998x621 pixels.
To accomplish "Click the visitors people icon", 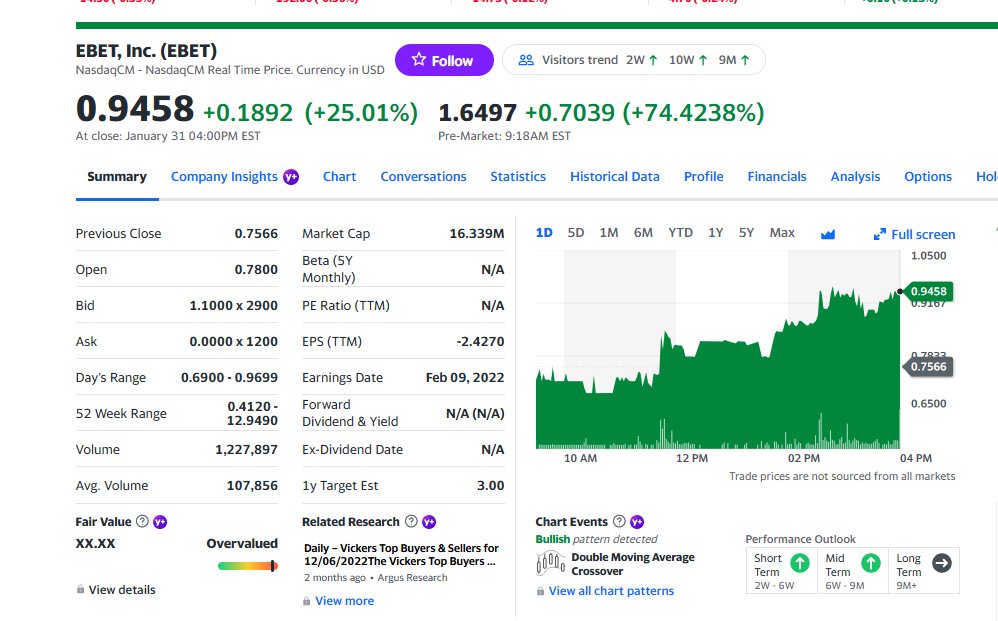I will pyautogui.click(x=526, y=60).
